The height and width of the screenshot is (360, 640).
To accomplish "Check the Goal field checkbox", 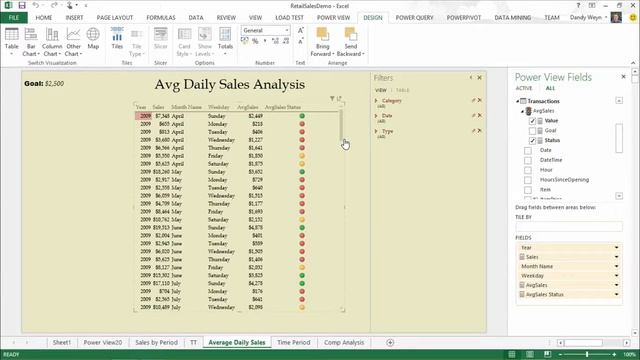I will (x=532, y=131).
